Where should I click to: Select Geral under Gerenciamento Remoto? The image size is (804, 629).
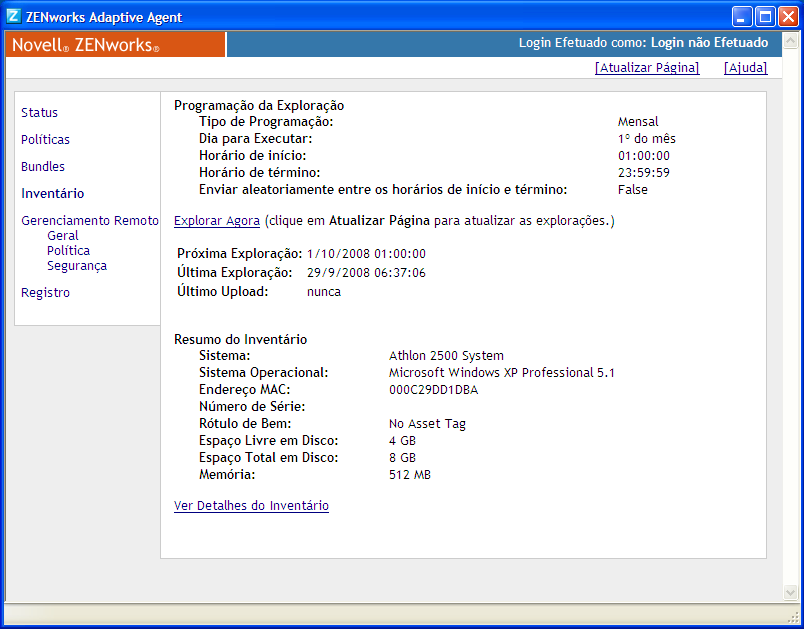click(62, 236)
